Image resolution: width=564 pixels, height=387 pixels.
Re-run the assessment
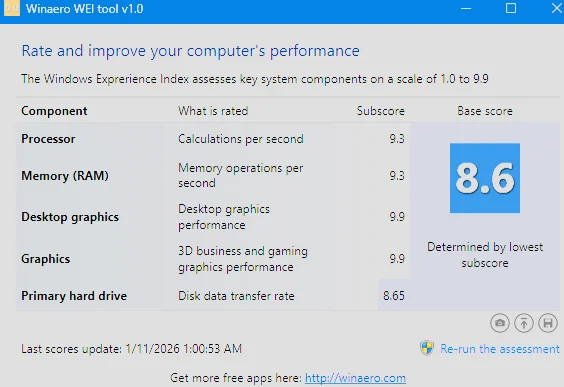coord(500,349)
